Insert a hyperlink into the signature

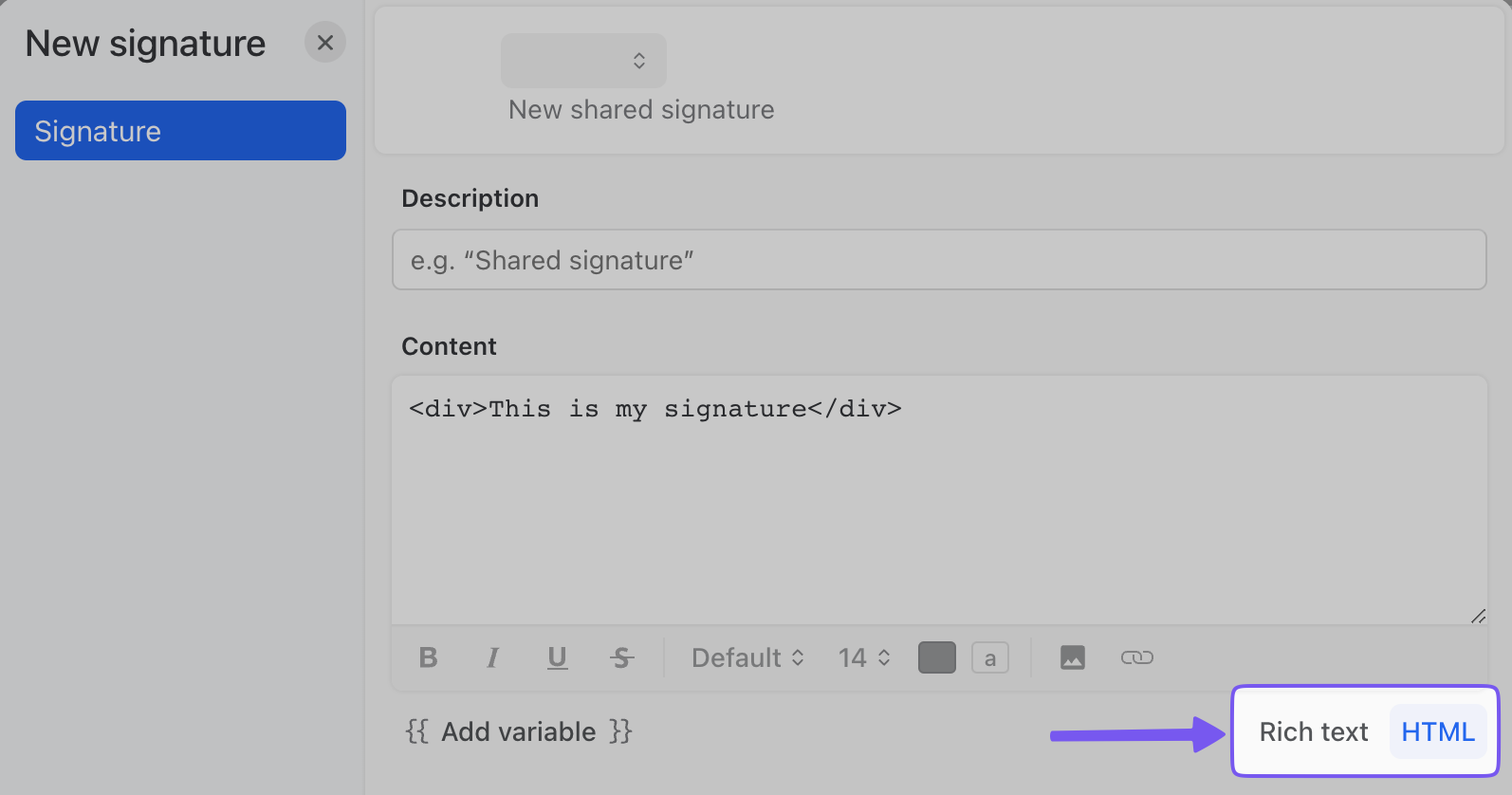[1136, 657]
